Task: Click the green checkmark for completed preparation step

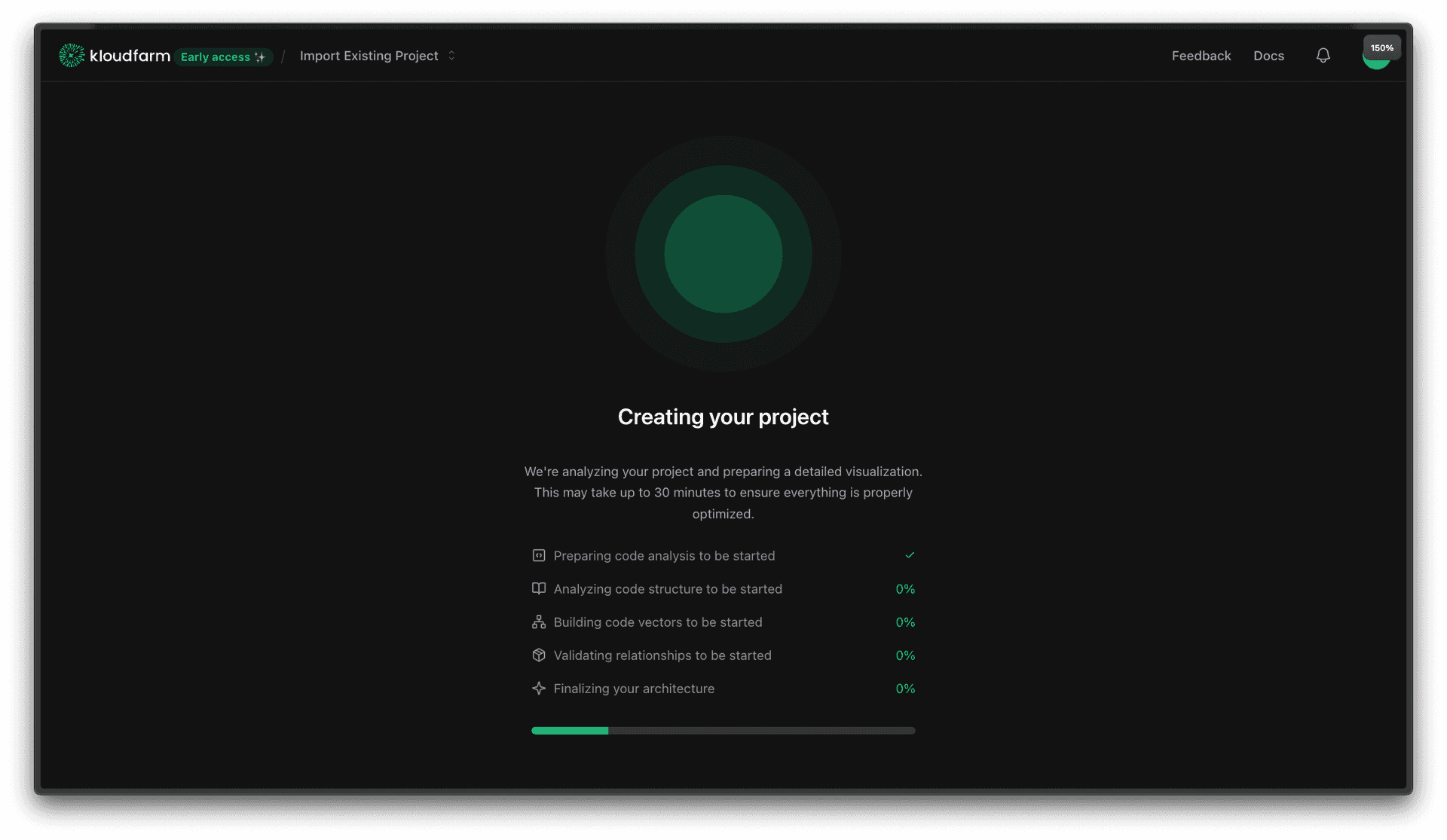Action: pyautogui.click(x=910, y=555)
